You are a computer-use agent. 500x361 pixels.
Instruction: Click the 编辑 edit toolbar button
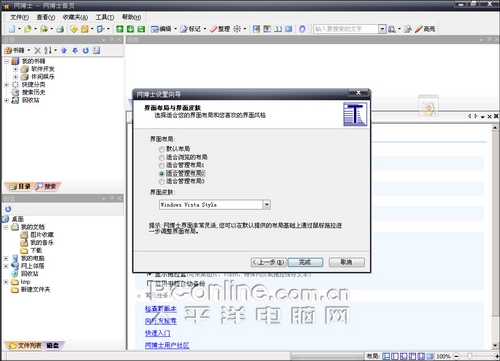[x=161, y=29]
